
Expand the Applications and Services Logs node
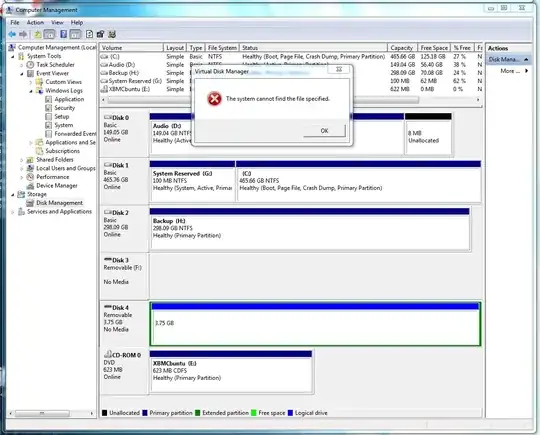click(31, 143)
